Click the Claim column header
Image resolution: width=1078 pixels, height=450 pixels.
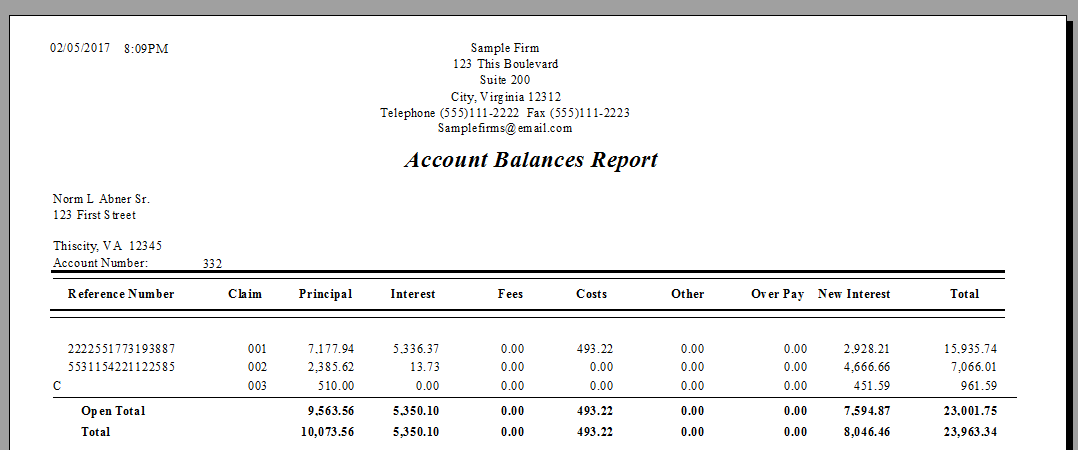(245, 294)
